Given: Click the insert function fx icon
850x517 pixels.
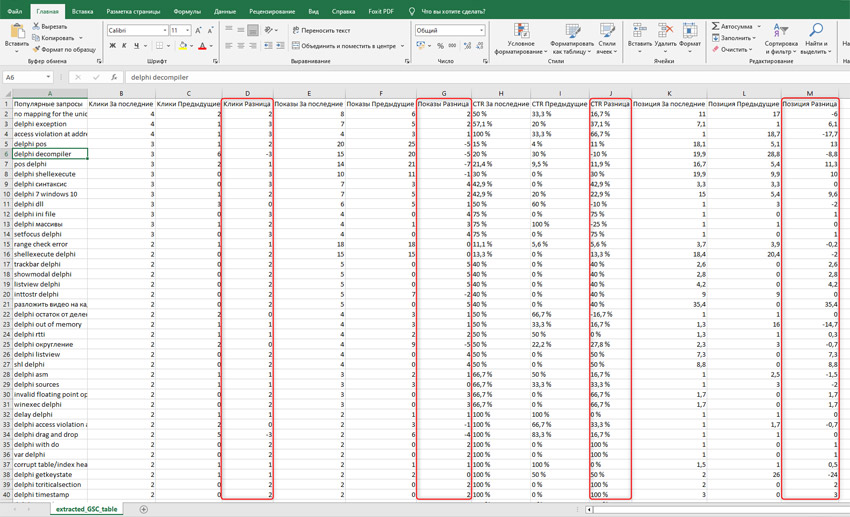Looking at the screenshot, I should [114, 77].
